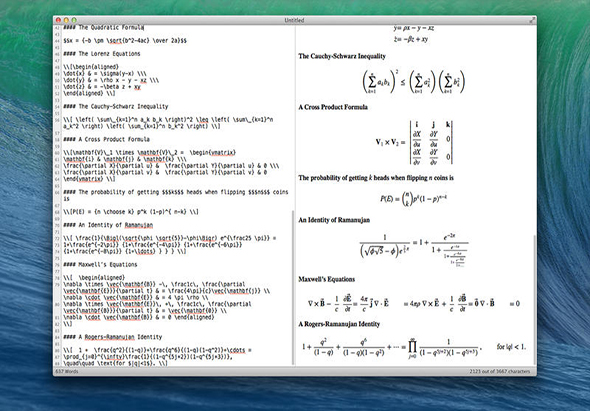The width and height of the screenshot is (590, 411).
Task: Click the '\quad\quad \text{for $|q|<1$}' source line
Action: 116,363
